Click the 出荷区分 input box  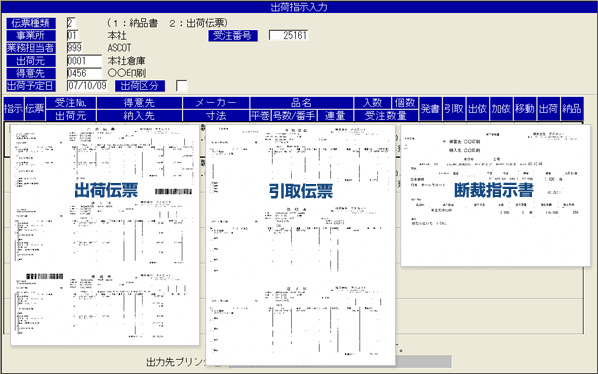point(182,86)
